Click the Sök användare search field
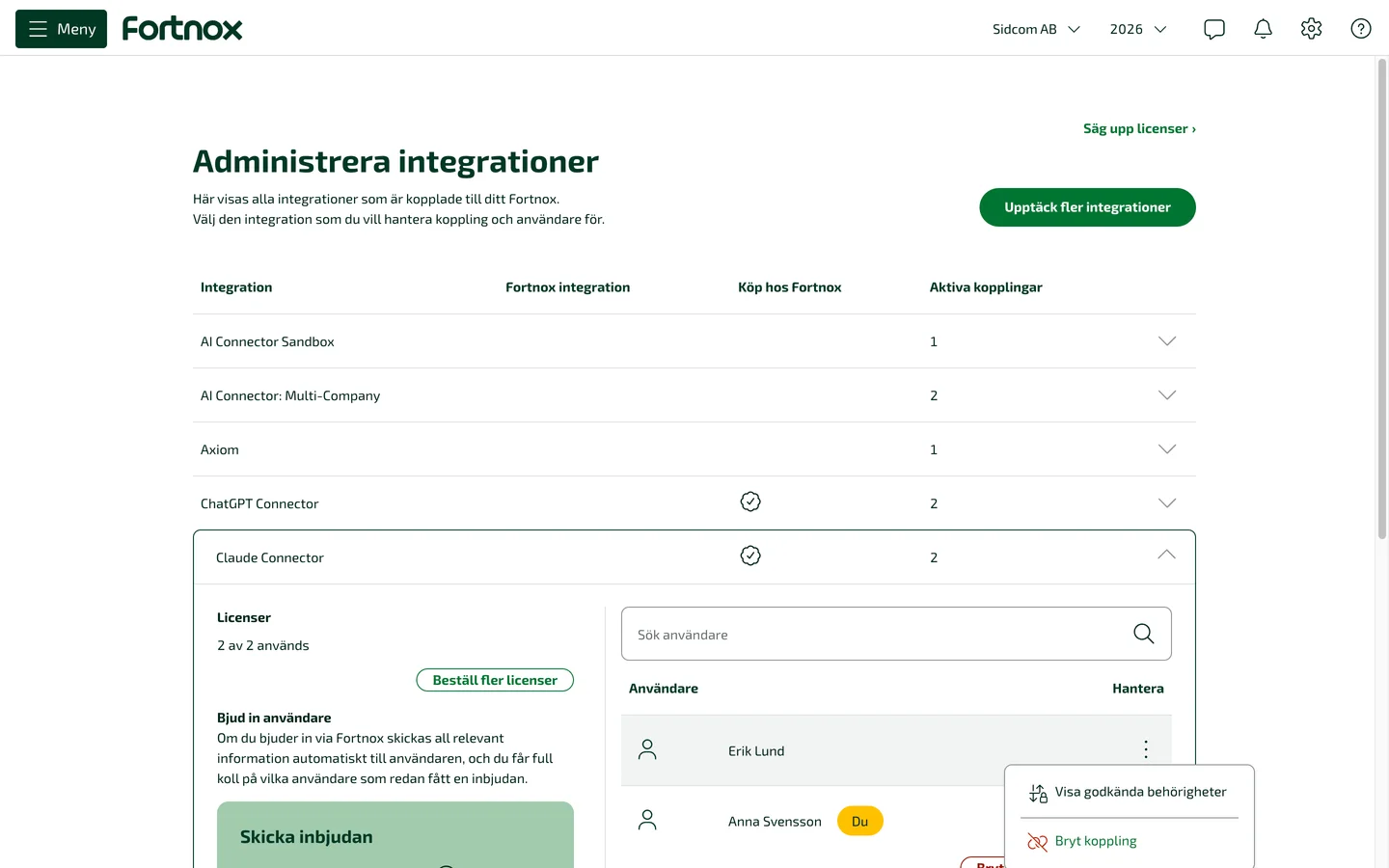Viewport: 1389px width, 868px height. [896, 634]
